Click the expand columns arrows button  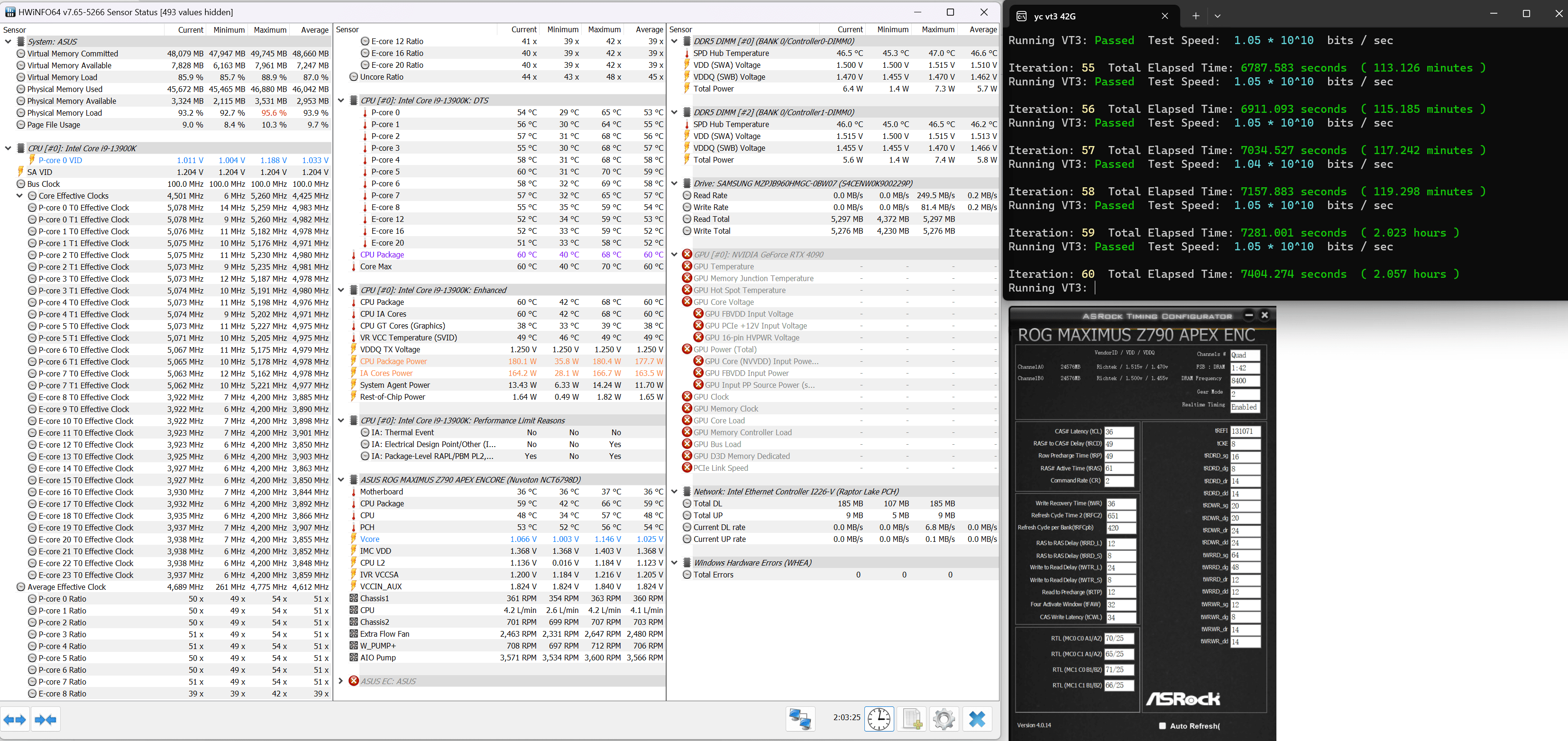15,720
